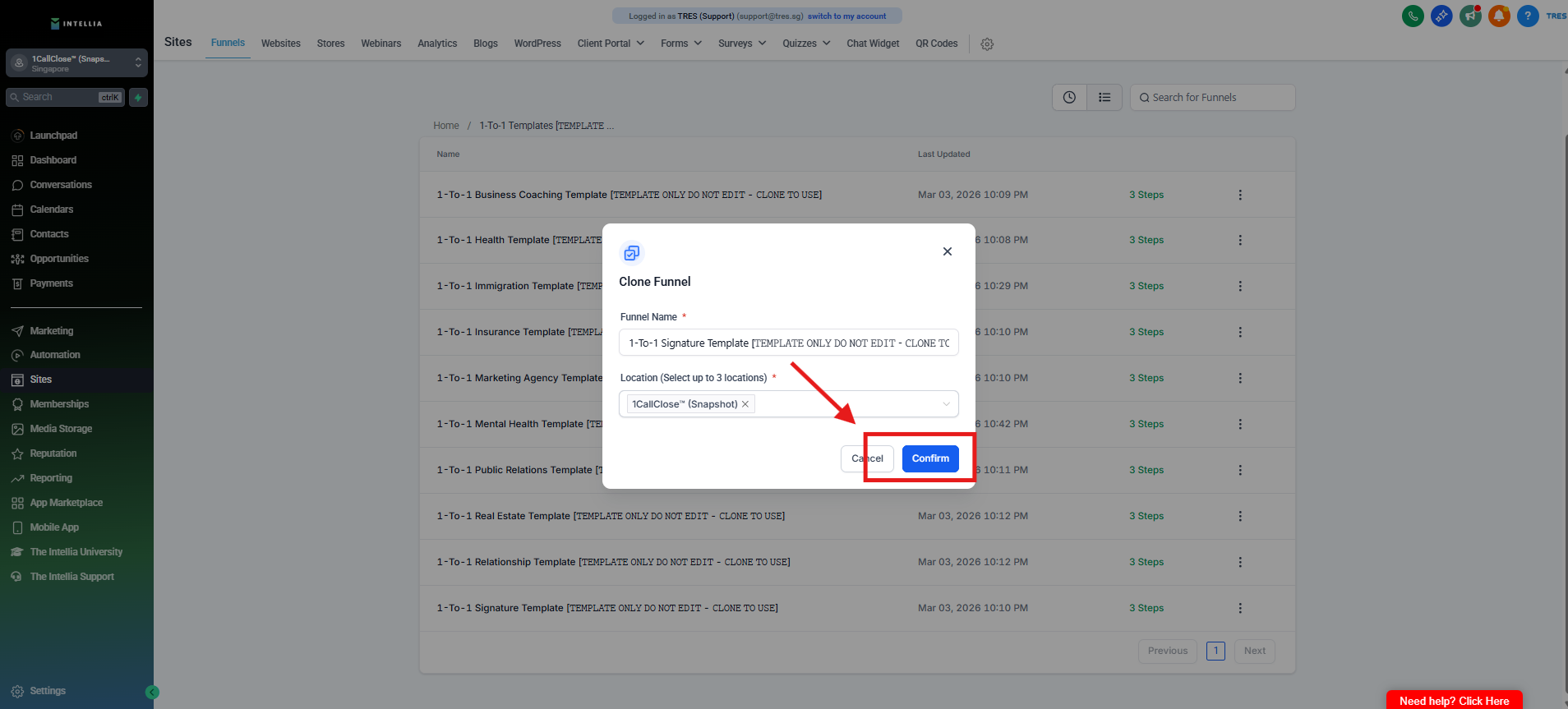Click the blue help question mark icon
Screen dimensions: 1568x709
(x=1528, y=16)
